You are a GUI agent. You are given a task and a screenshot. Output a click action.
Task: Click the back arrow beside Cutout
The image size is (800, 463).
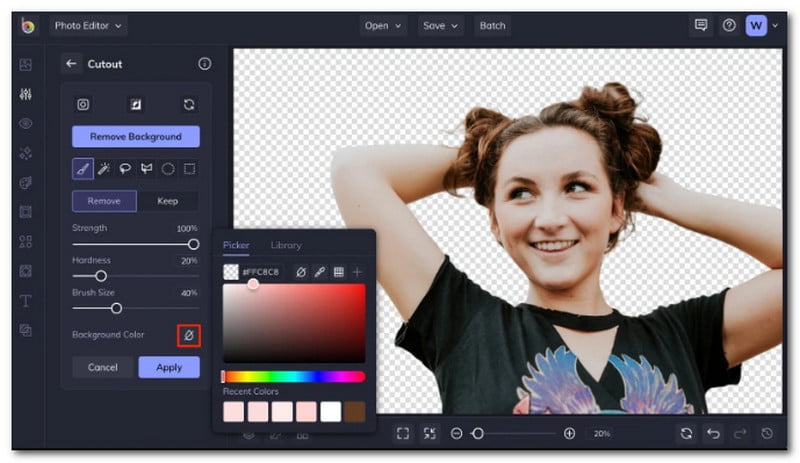[x=71, y=64]
